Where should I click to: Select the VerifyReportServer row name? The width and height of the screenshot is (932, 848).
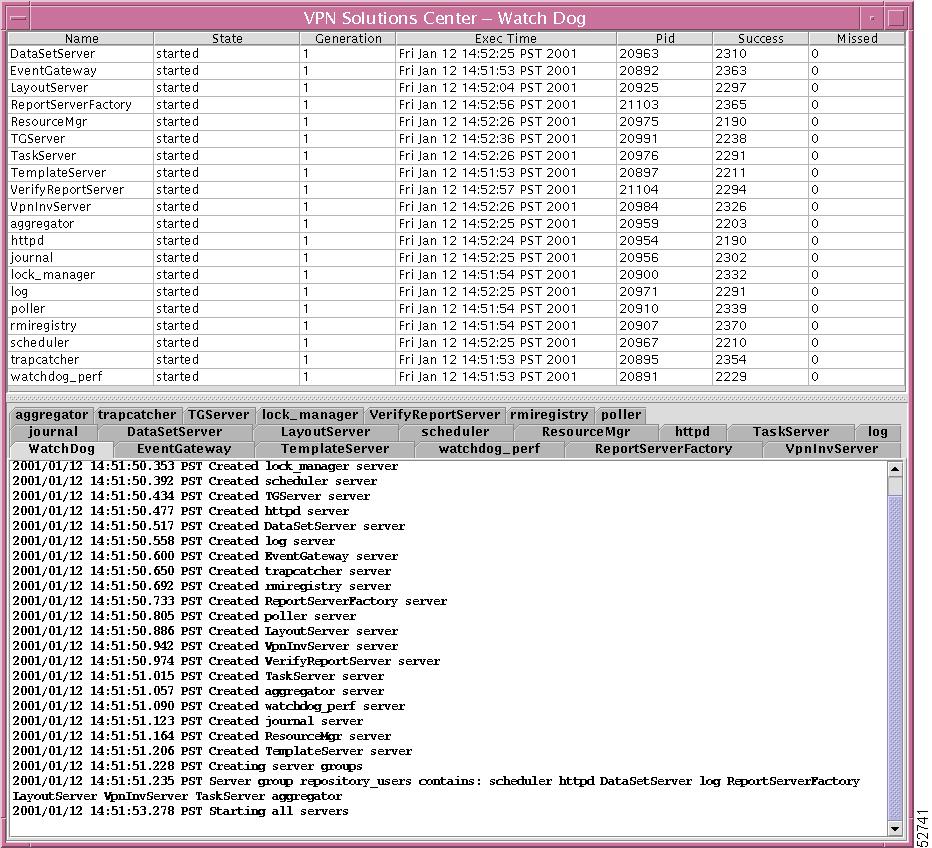67,190
